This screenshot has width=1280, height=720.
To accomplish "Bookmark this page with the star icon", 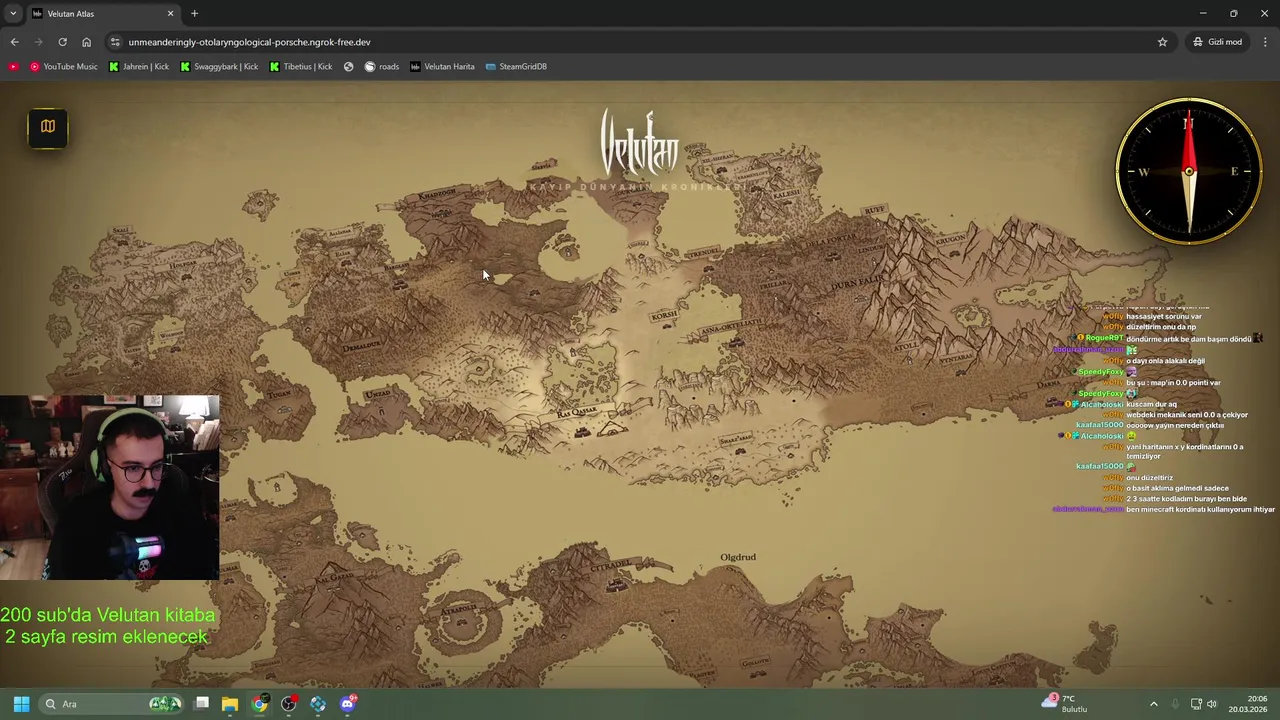I will click(x=1162, y=42).
